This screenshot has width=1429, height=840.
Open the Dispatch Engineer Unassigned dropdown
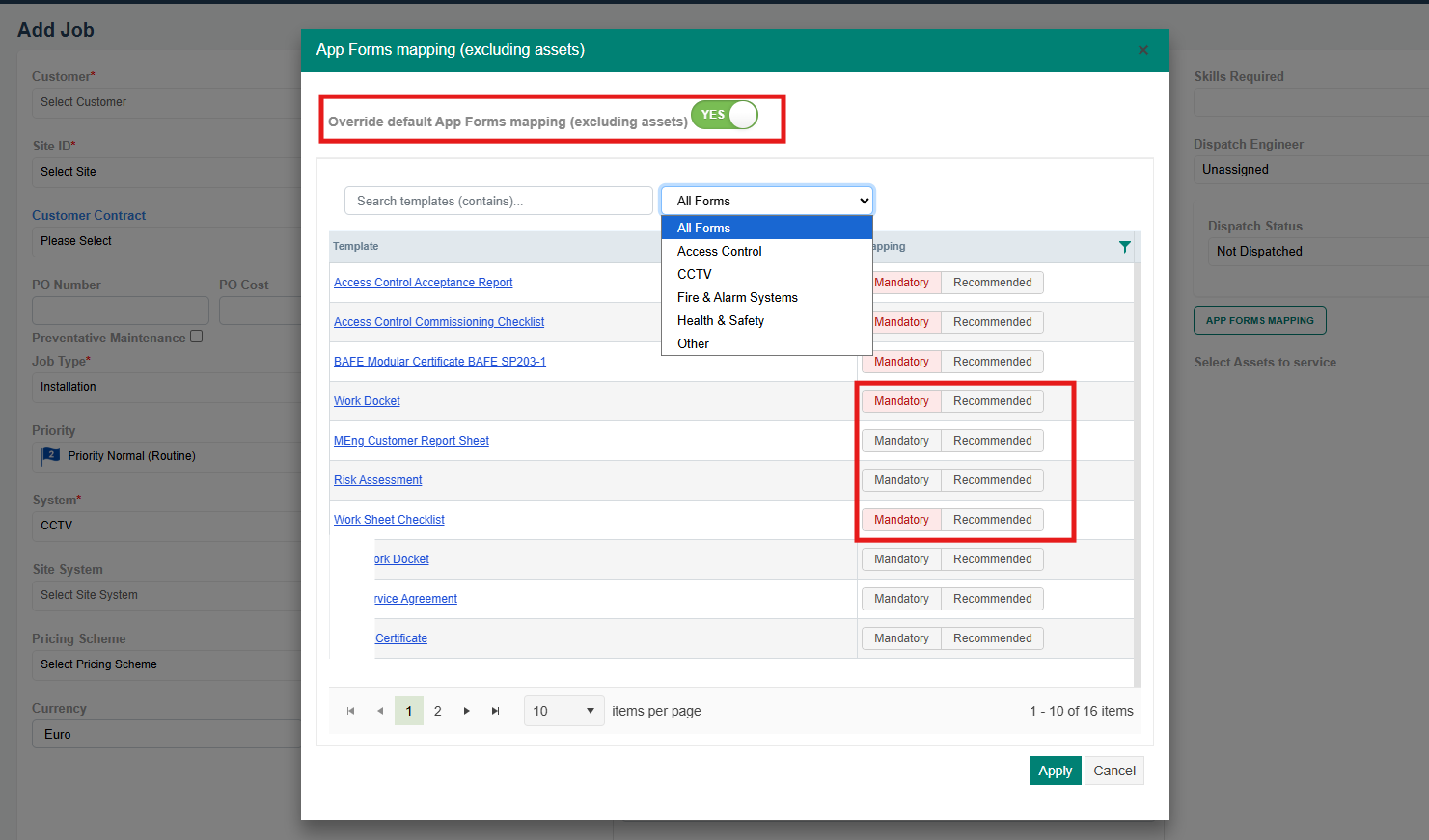pos(1310,169)
